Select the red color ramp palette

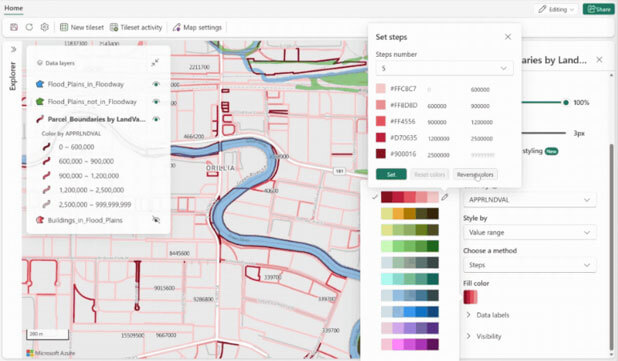pyautogui.click(x=410, y=197)
